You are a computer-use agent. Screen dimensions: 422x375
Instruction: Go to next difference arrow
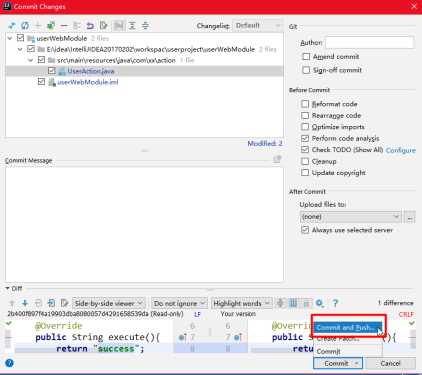25,303
